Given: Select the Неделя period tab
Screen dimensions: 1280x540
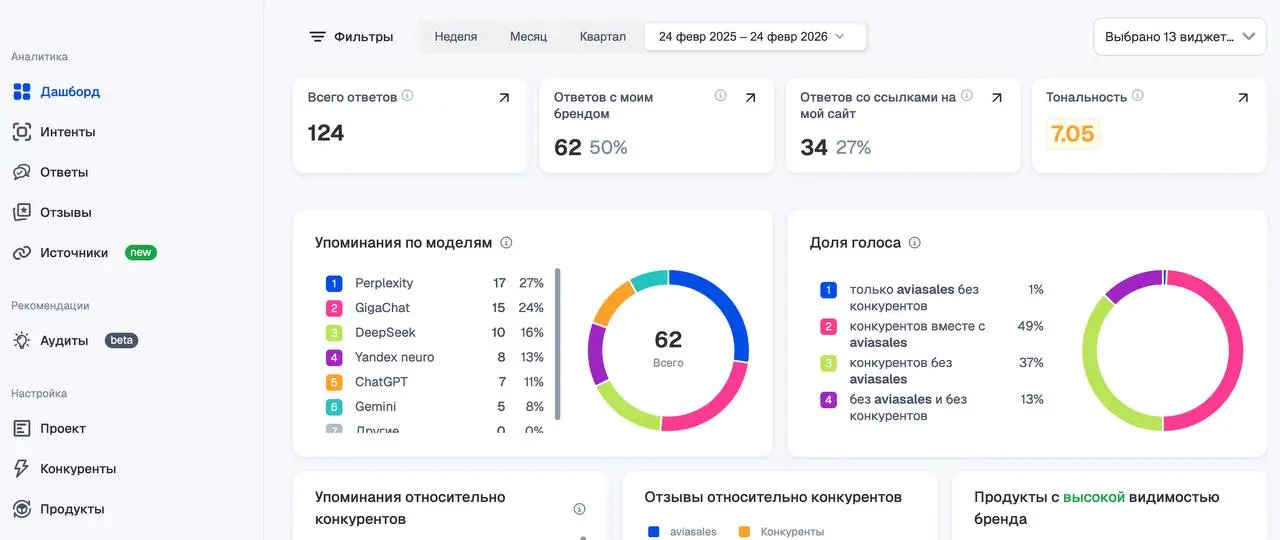Looking at the screenshot, I should tap(456, 37).
